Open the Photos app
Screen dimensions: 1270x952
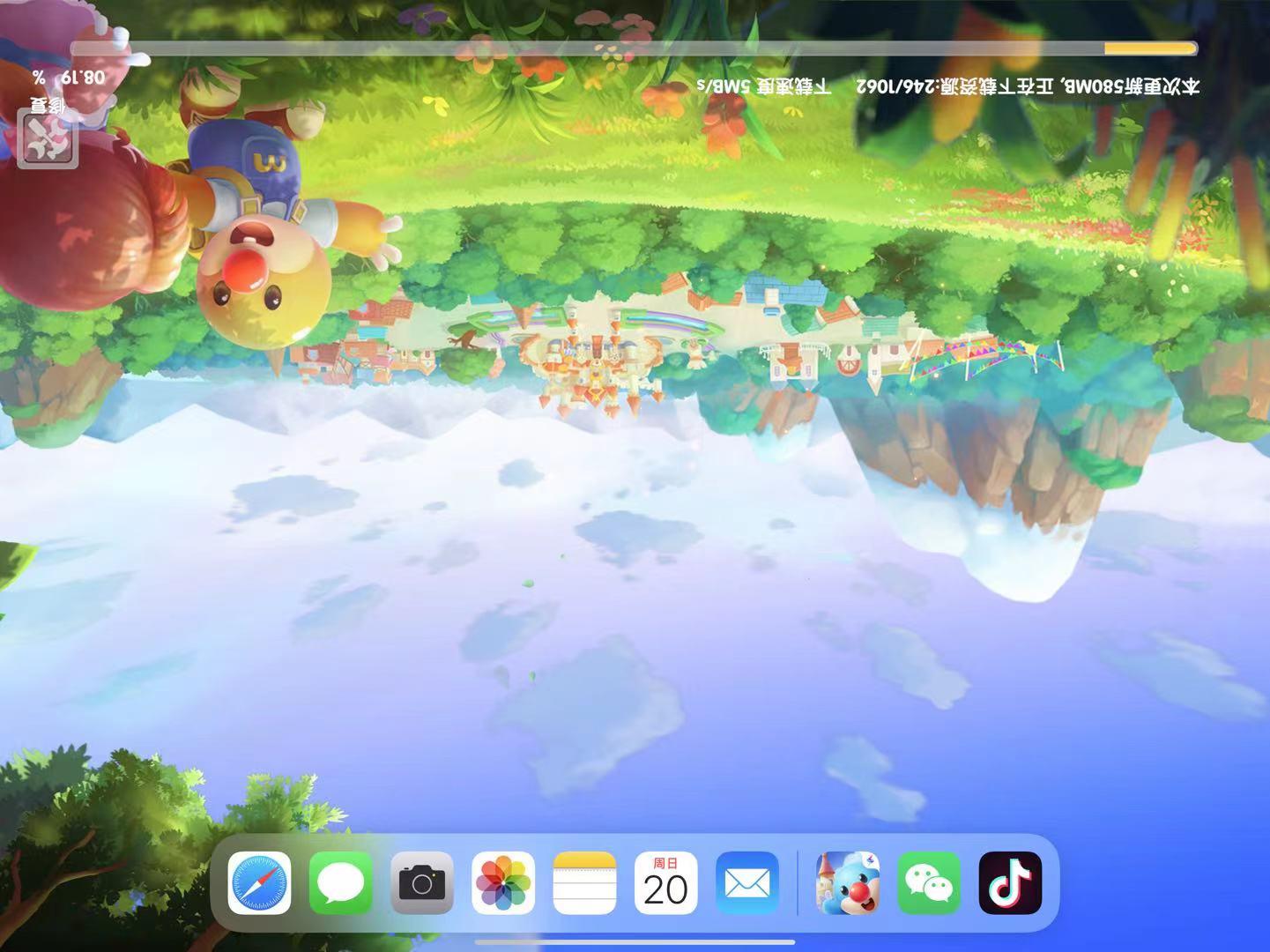[x=503, y=882]
